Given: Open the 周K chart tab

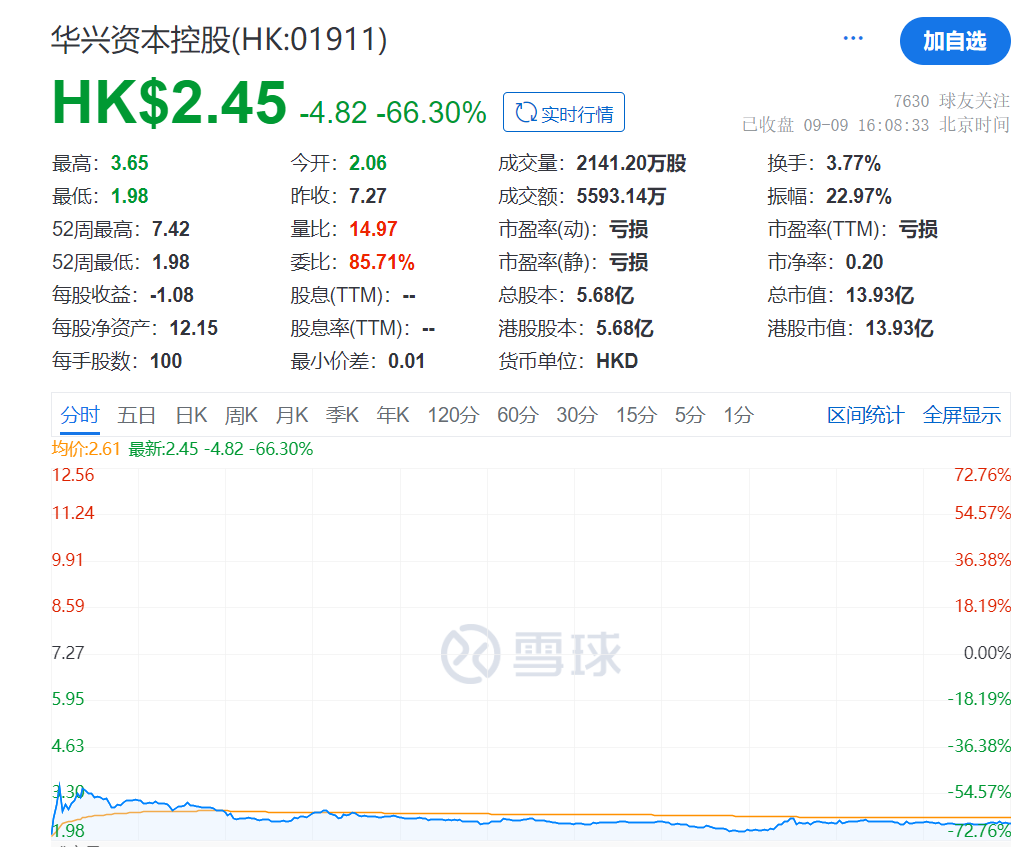Looking at the screenshot, I should (241, 415).
